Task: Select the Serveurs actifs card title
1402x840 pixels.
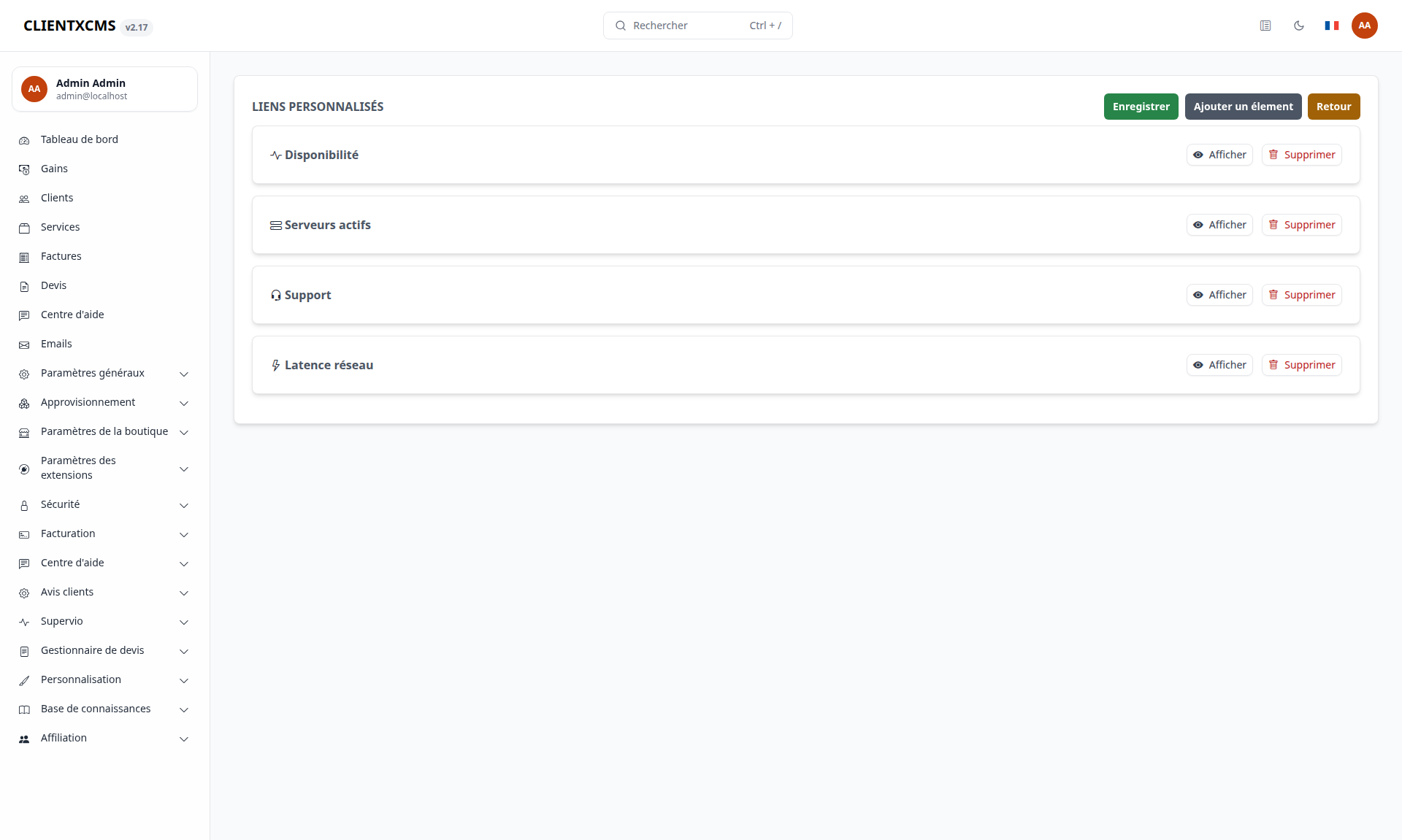Action: (x=327, y=225)
